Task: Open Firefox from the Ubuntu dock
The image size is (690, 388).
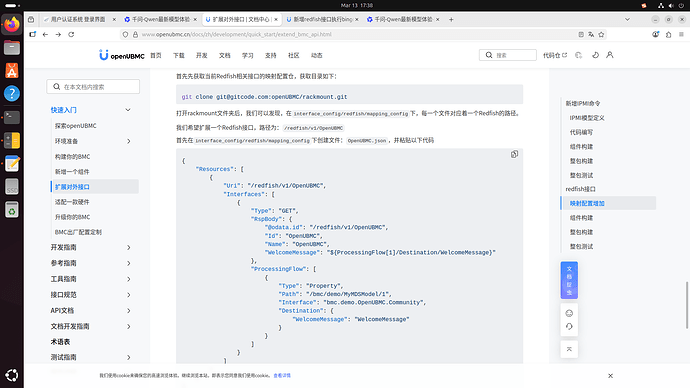Action: click(12, 24)
